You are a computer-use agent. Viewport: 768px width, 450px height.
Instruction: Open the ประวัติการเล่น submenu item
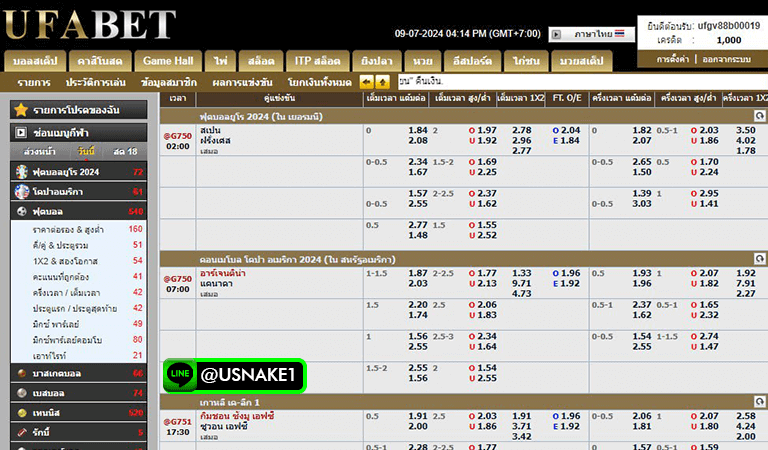[96, 82]
